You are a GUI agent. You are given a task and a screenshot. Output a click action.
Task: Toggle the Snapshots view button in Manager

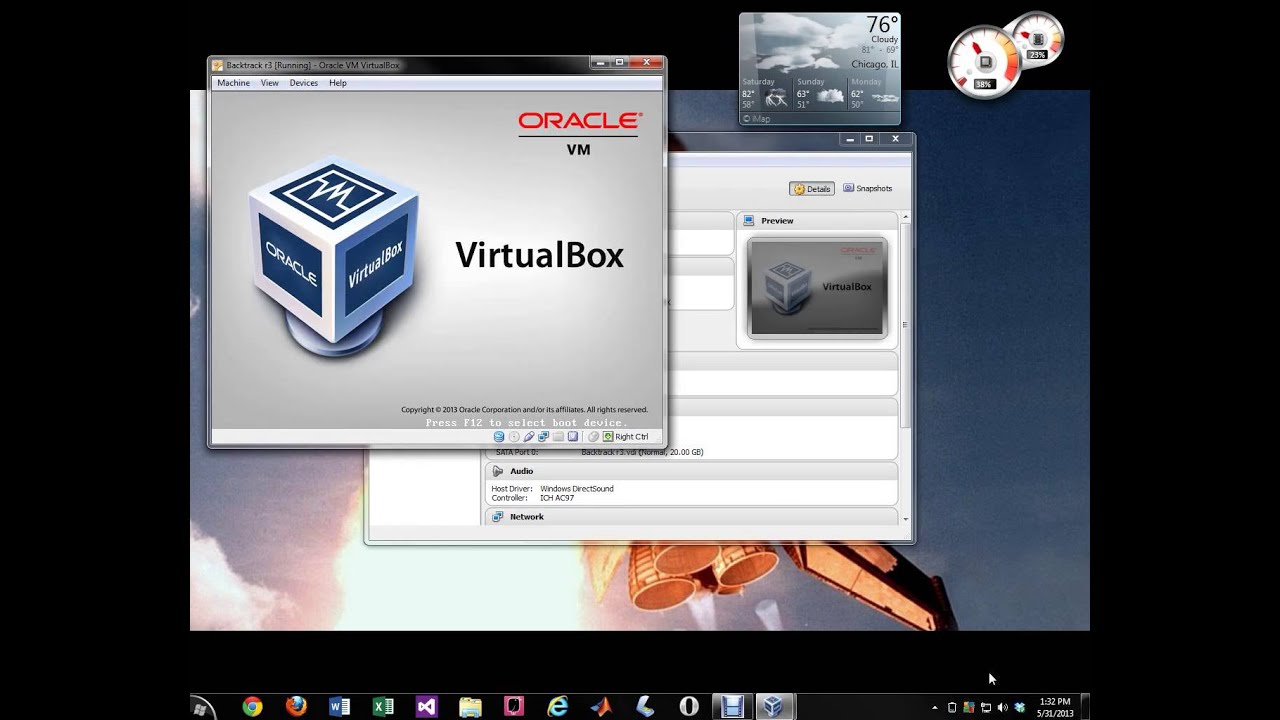click(x=867, y=188)
